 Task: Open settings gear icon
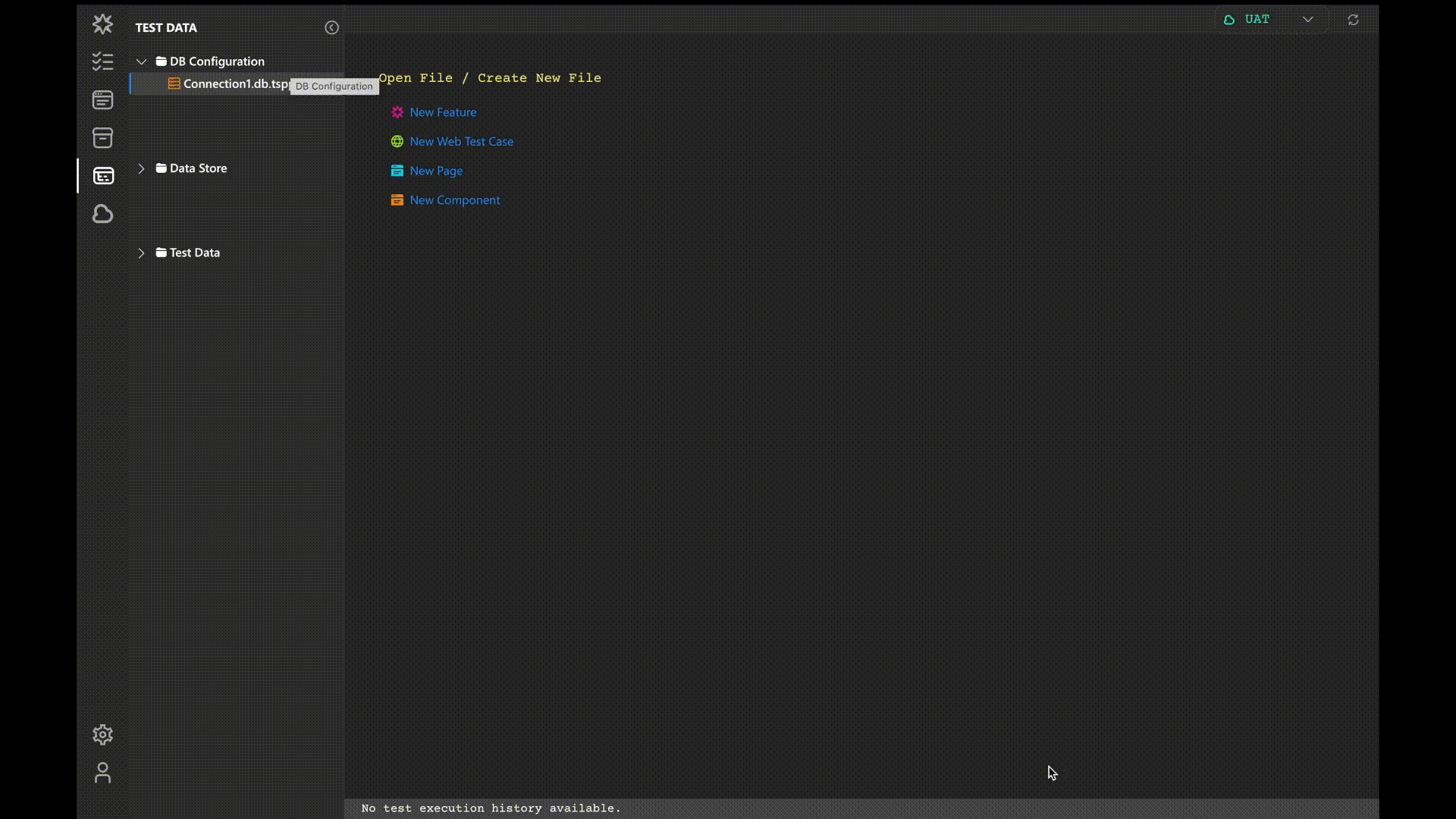(x=102, y=734)
